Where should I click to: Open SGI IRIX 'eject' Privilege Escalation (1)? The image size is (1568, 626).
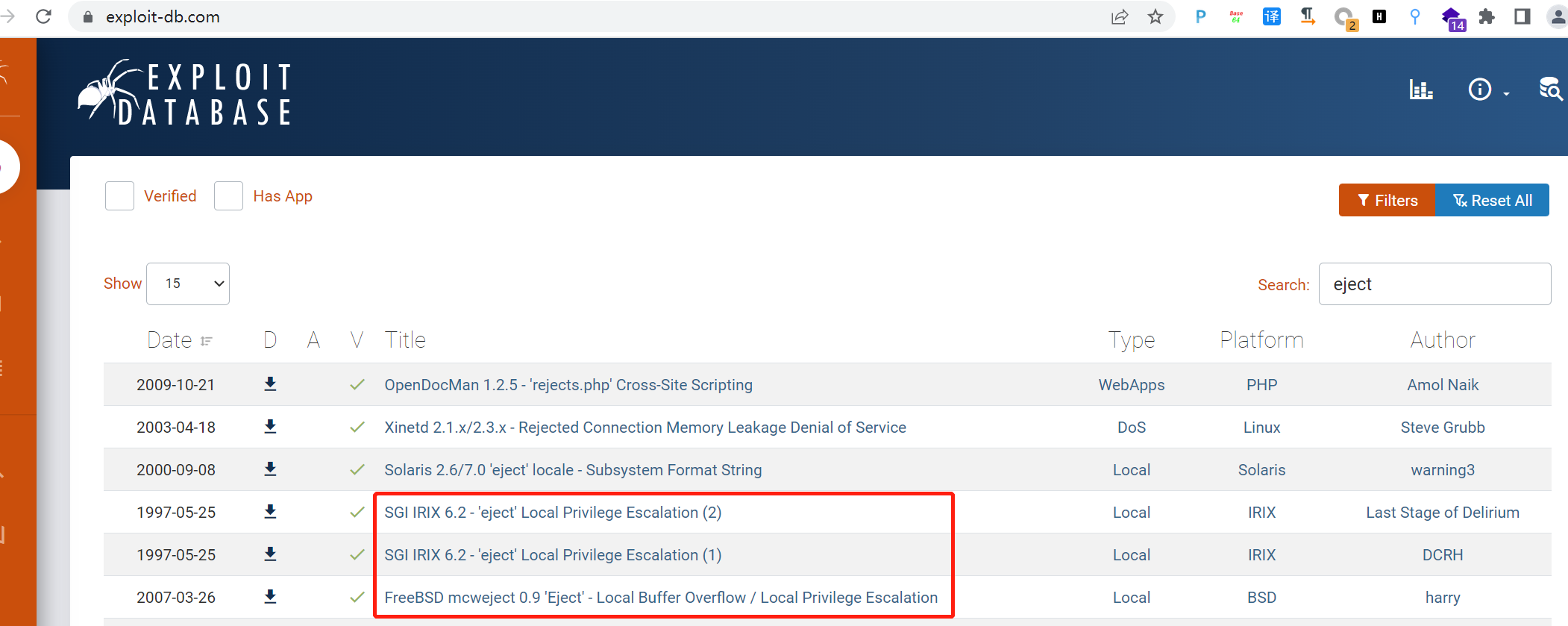pyautogui.click(x=553, y=555)
